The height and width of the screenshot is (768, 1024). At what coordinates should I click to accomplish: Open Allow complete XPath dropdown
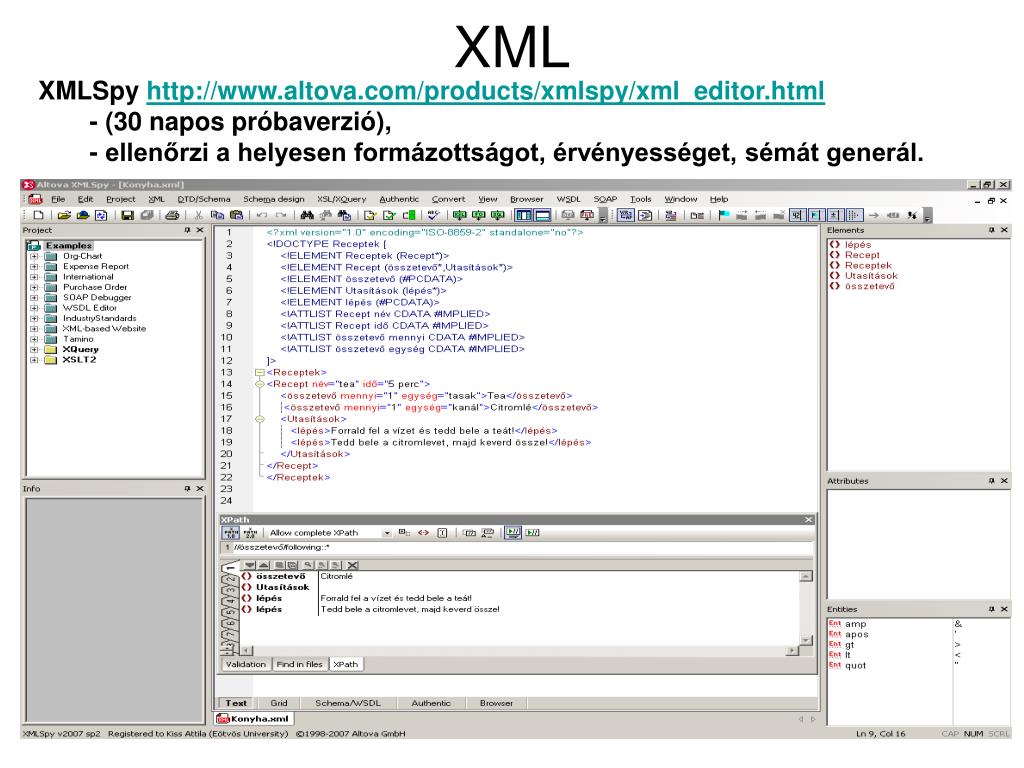pyautogui.click(x=387, y=533)
